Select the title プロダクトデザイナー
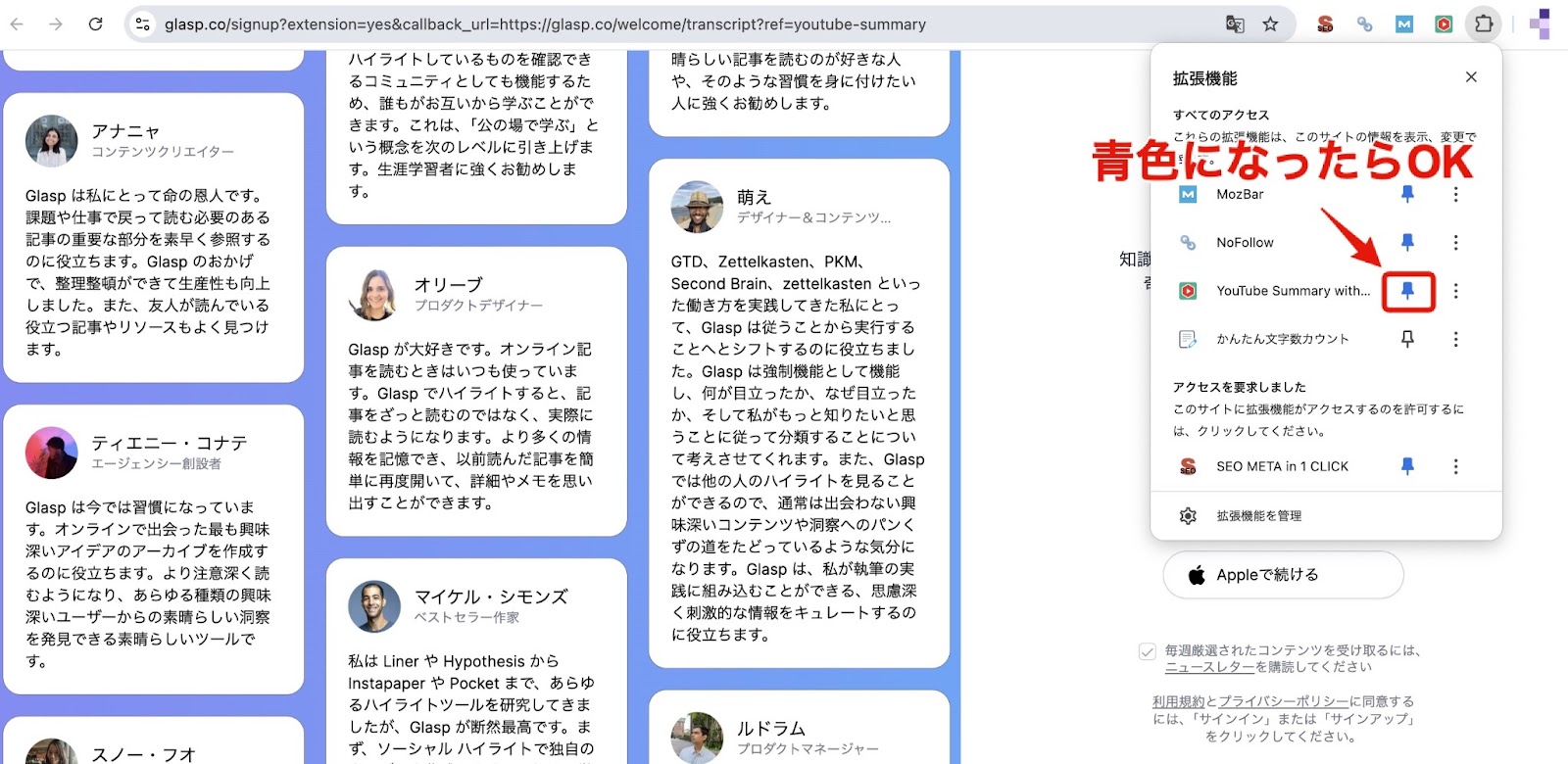1568x764 pixels. [x=478, y=306]
